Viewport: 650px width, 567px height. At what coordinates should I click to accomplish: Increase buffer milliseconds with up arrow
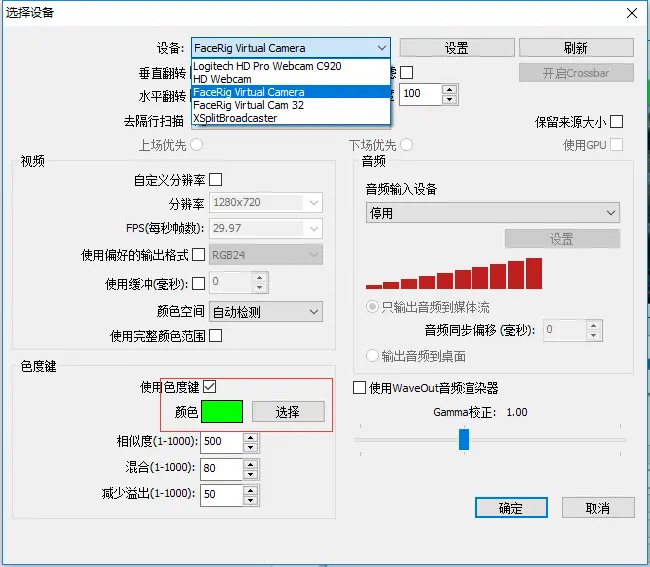[260, 277]
